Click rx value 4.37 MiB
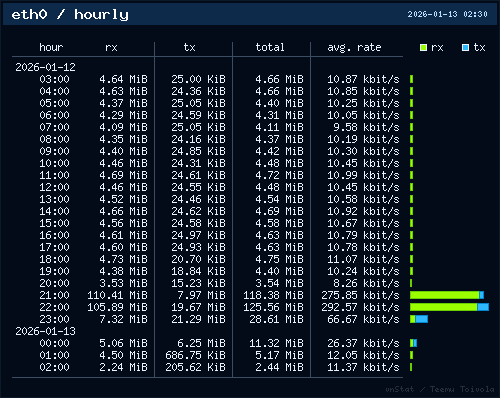500x398 pixels. click(x=123, y=103)
